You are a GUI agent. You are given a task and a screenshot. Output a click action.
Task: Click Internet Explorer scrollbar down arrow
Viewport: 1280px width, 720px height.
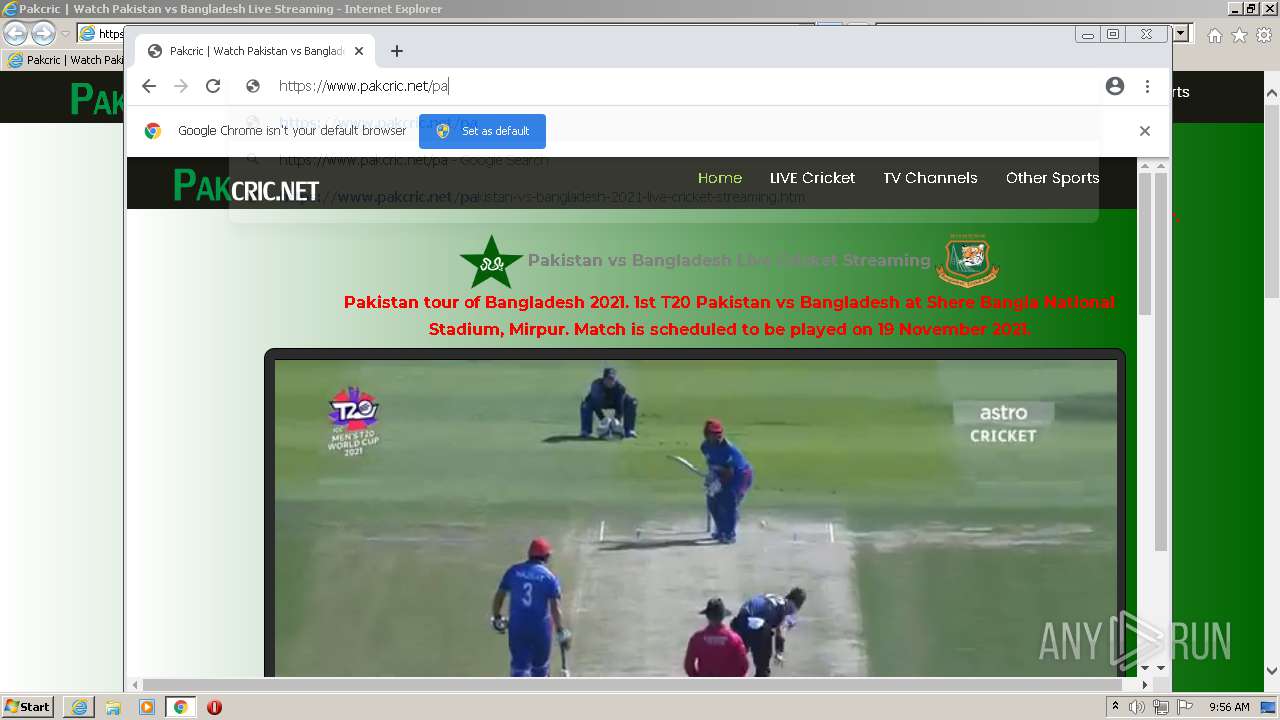(x=1272, y=671)
